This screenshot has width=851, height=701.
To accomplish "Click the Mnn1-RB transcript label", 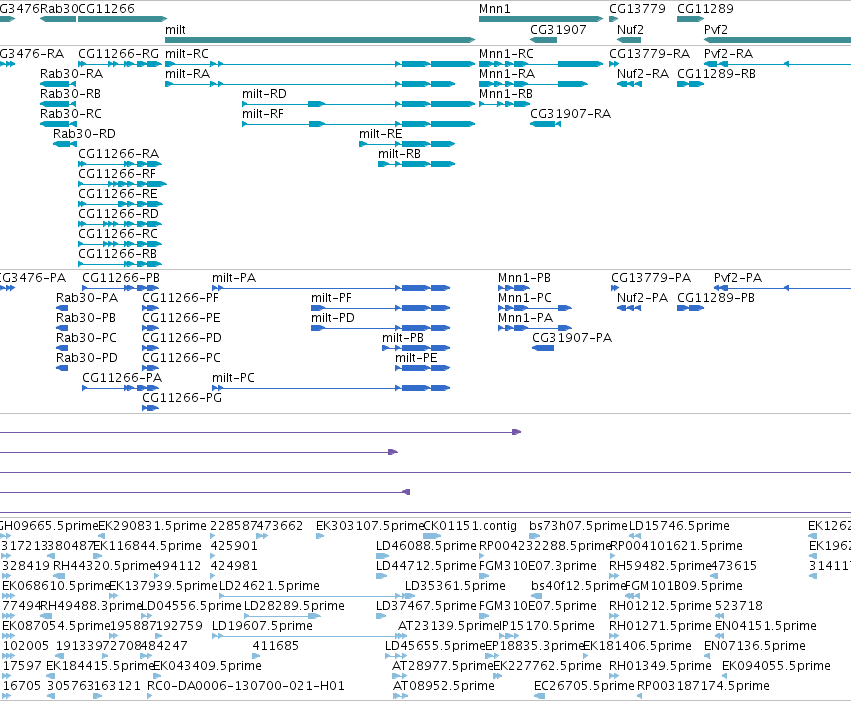I will [x=506, y=94].
